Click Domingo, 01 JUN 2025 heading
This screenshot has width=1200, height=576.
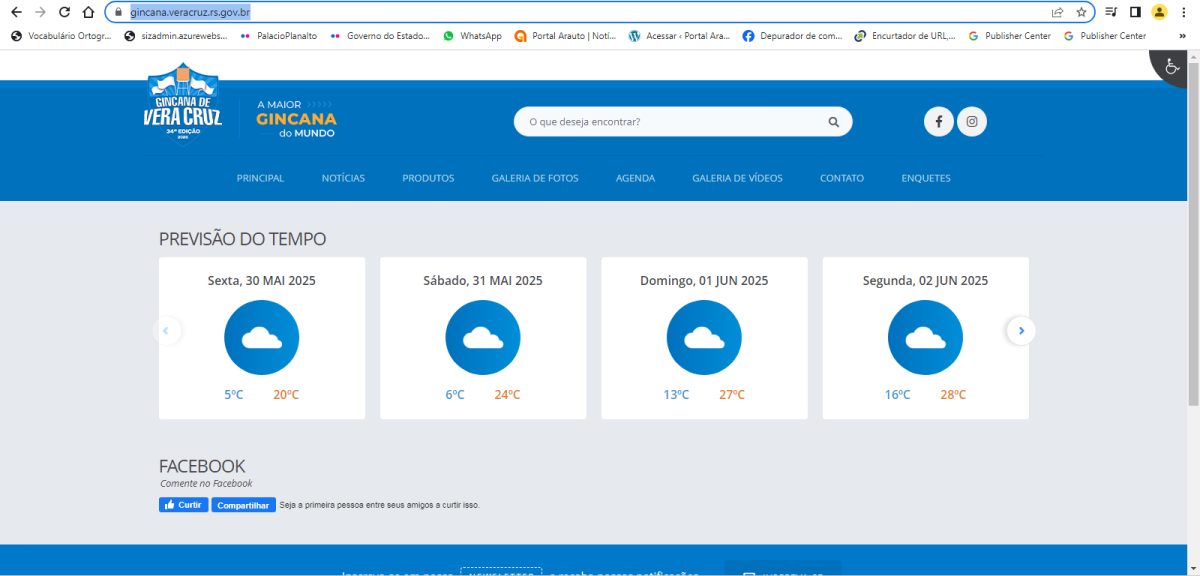click(x=704, y=281)
